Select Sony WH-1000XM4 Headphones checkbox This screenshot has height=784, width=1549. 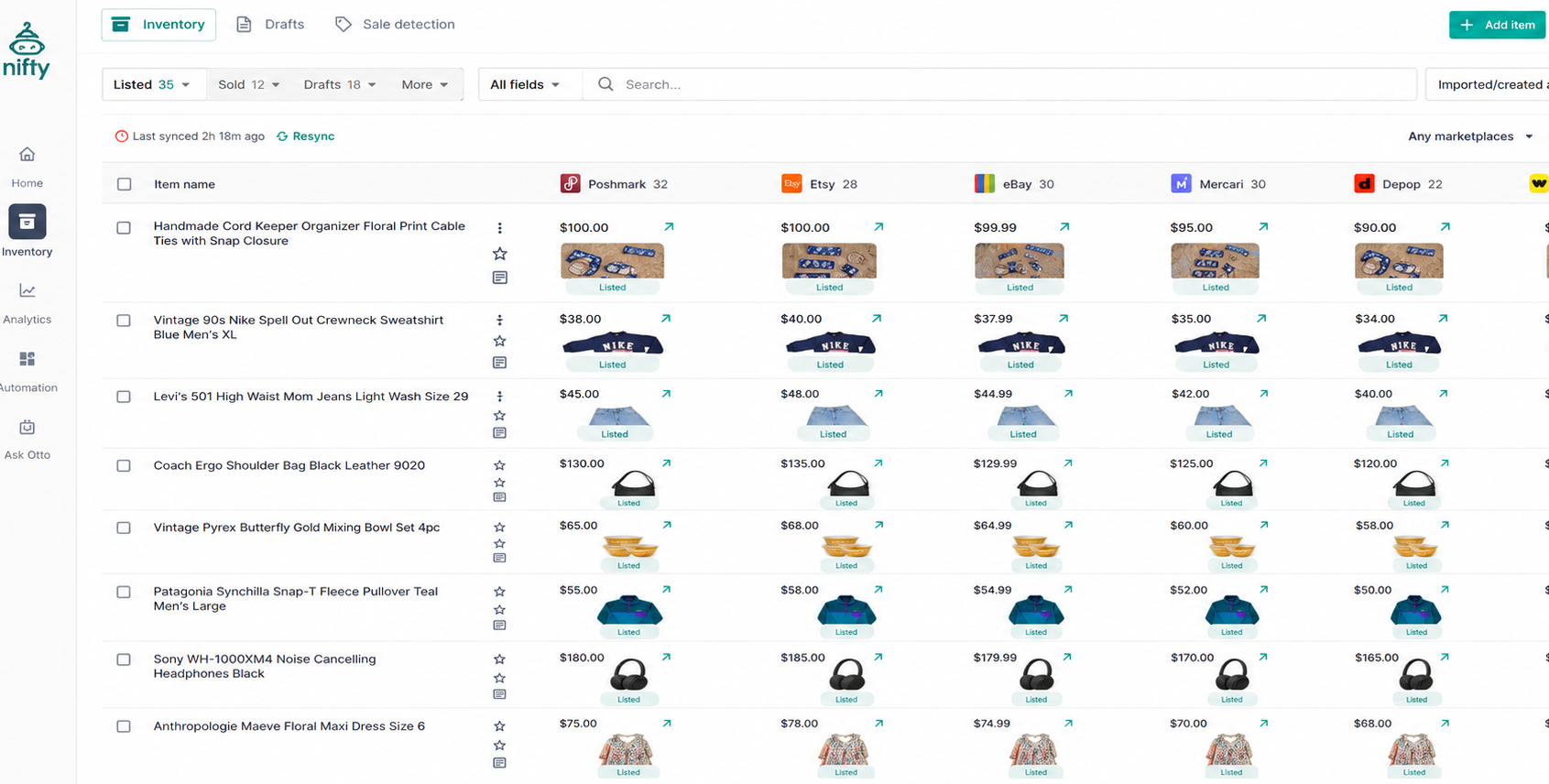(x=124, y=659)
